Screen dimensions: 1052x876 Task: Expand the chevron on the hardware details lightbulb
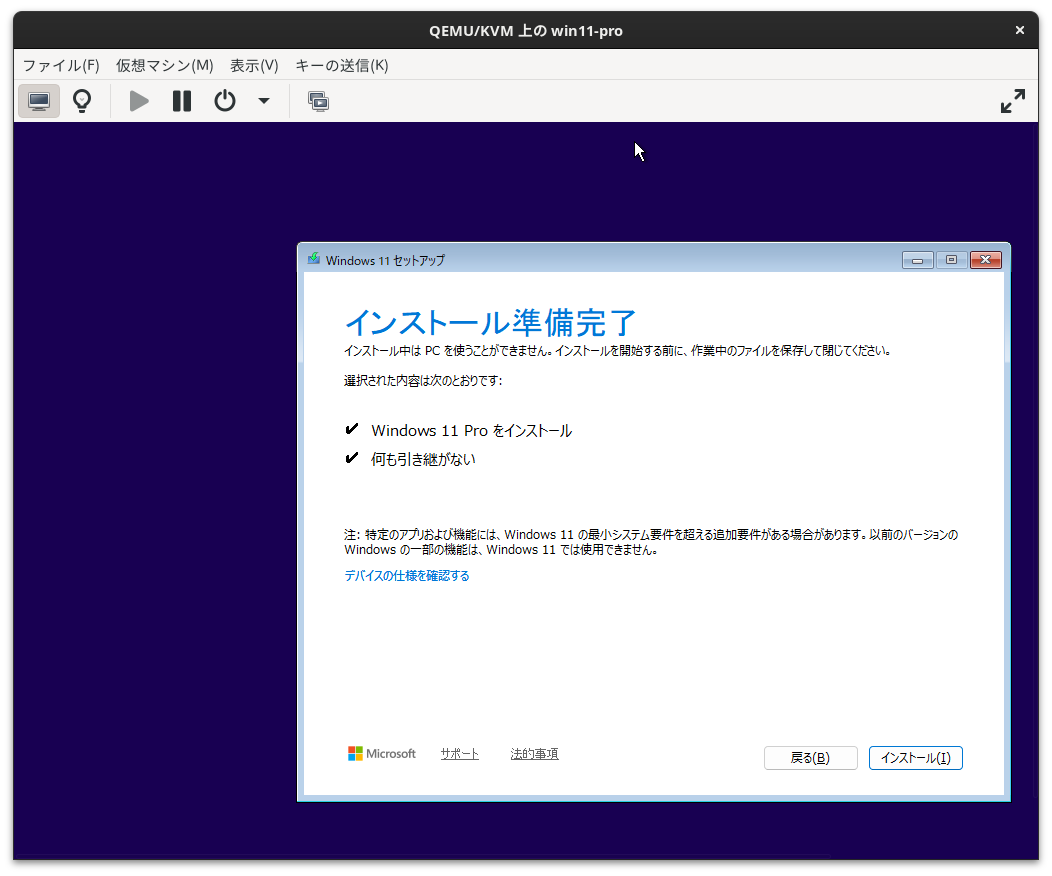pyautogui.click(x=81, y=101)
